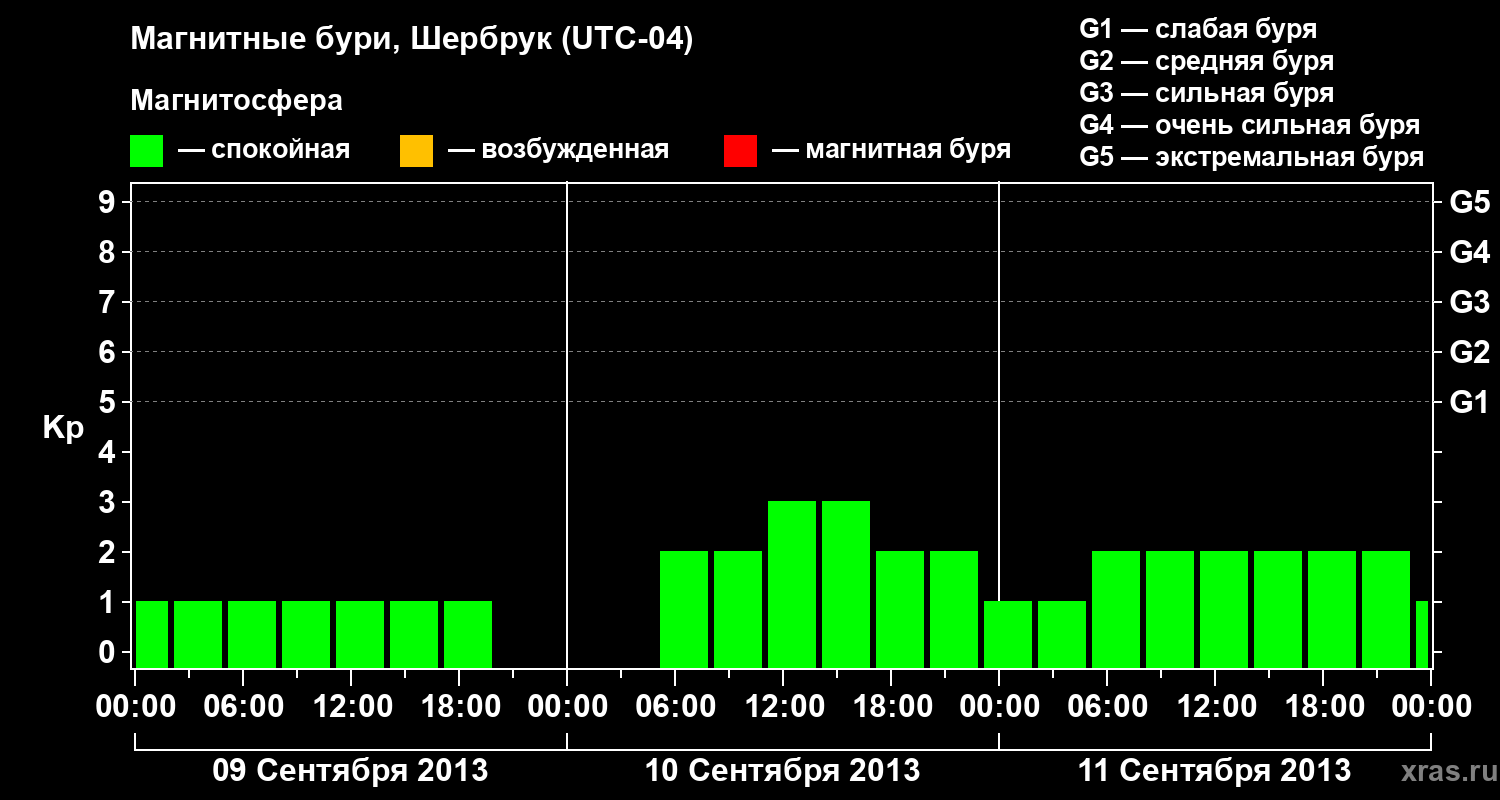1500x800 pixels.
Task: Click first Kp 3 bar at 12:00 on 10 September
Action: coord(792,584)
